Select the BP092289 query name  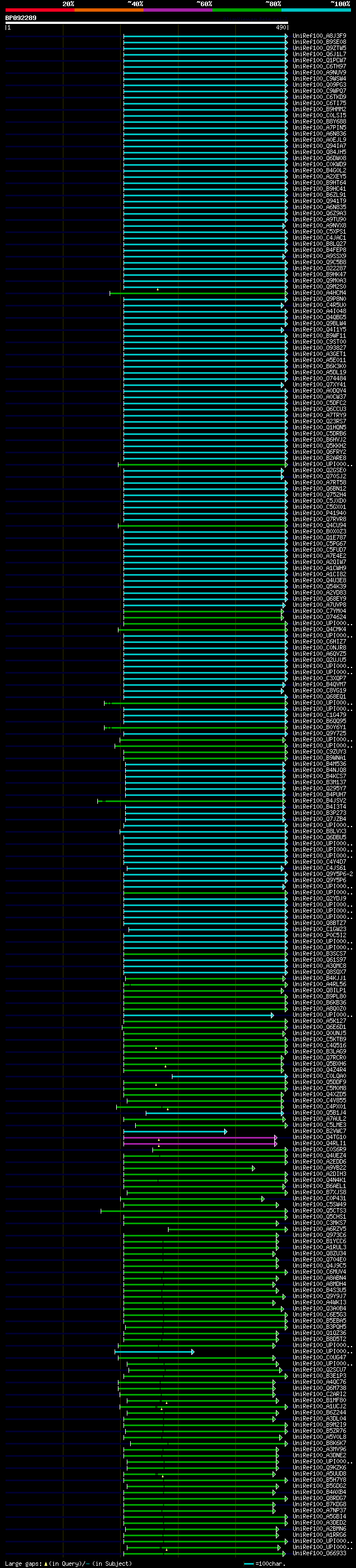point(21,18)
